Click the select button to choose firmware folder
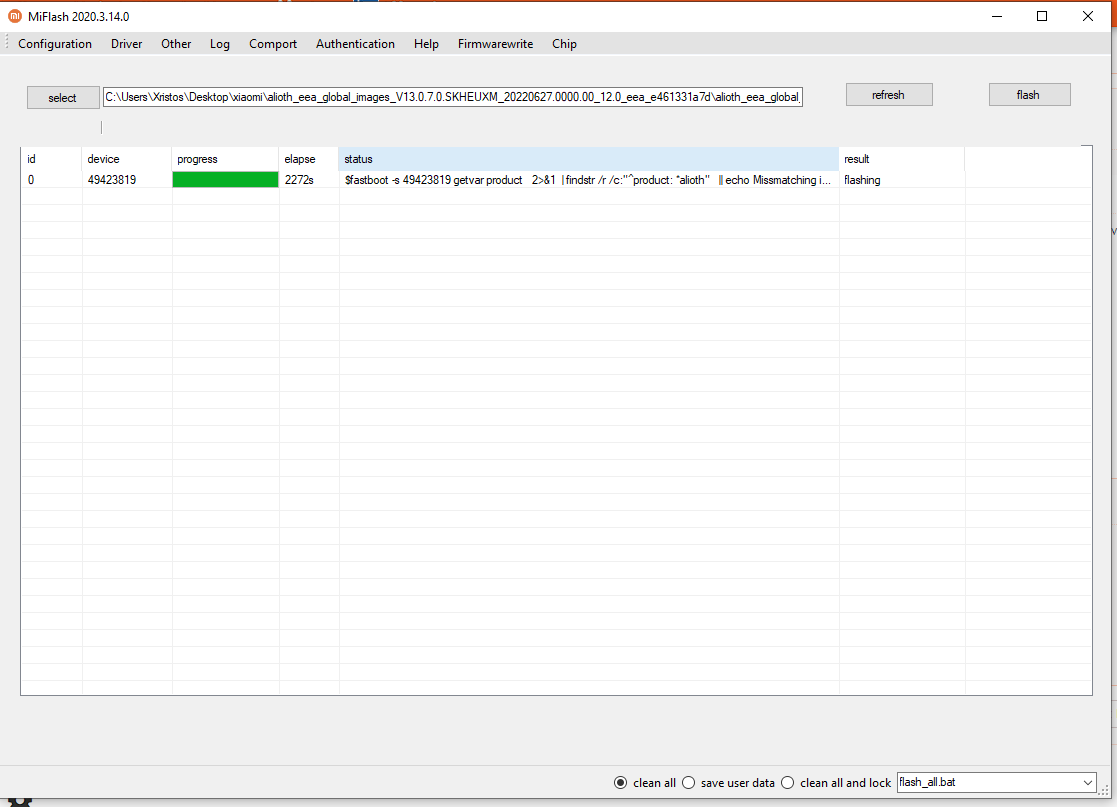This screenshot has height=807, width=1117. pos(63,98)
